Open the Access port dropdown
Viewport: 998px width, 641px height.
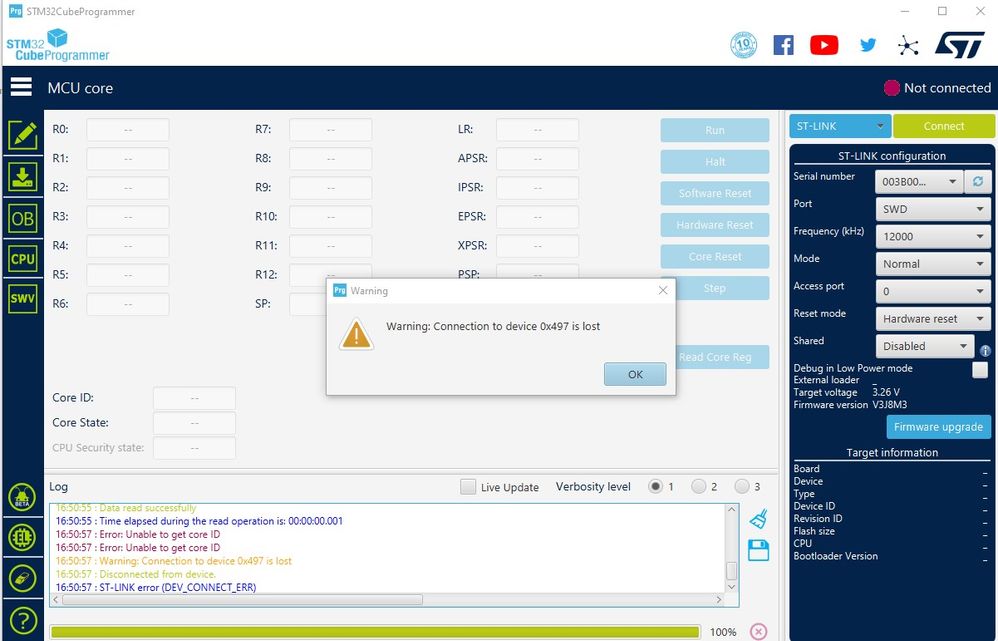(933, 291)
